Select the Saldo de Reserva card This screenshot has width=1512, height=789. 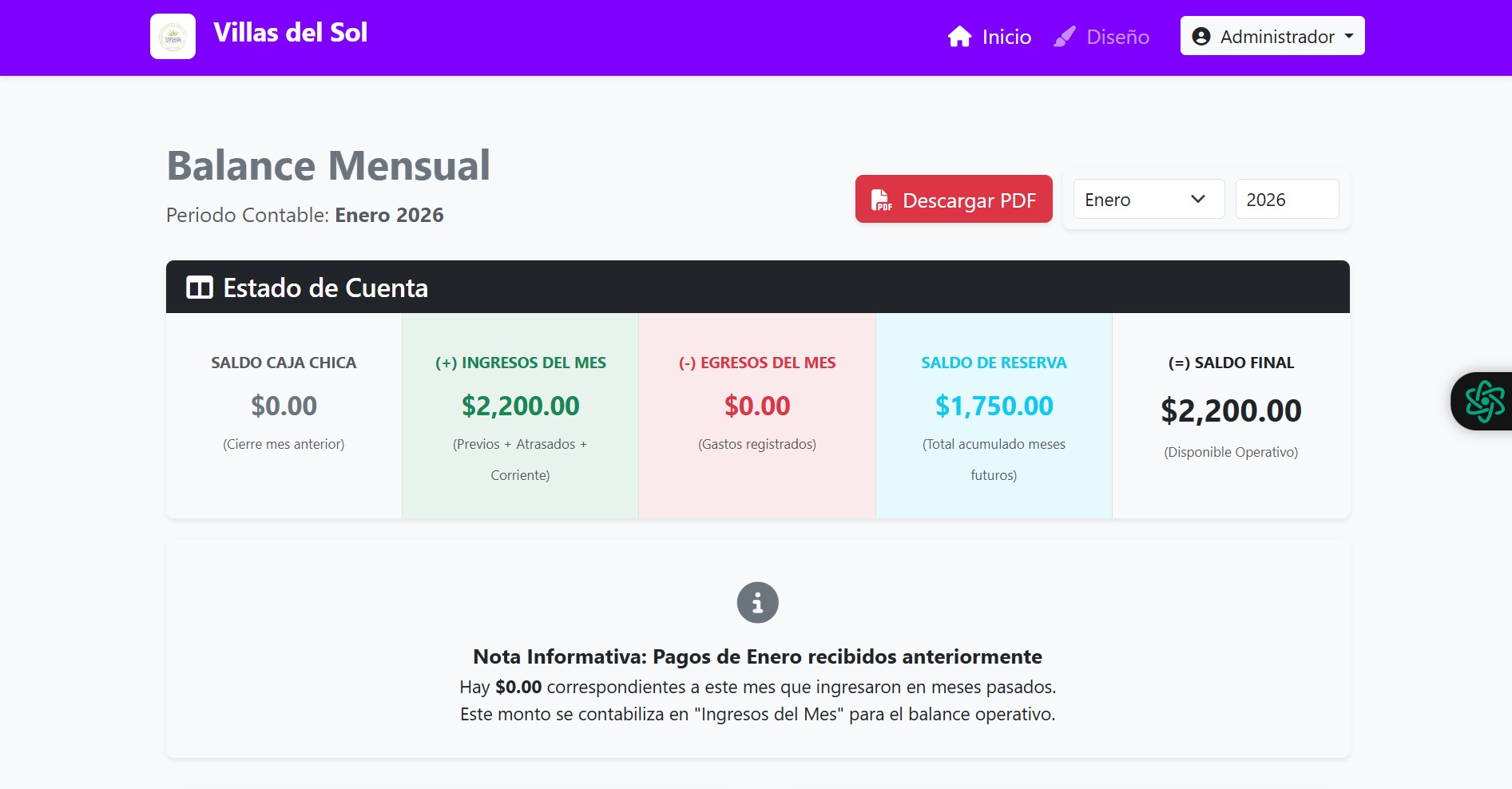pos(994,415)
